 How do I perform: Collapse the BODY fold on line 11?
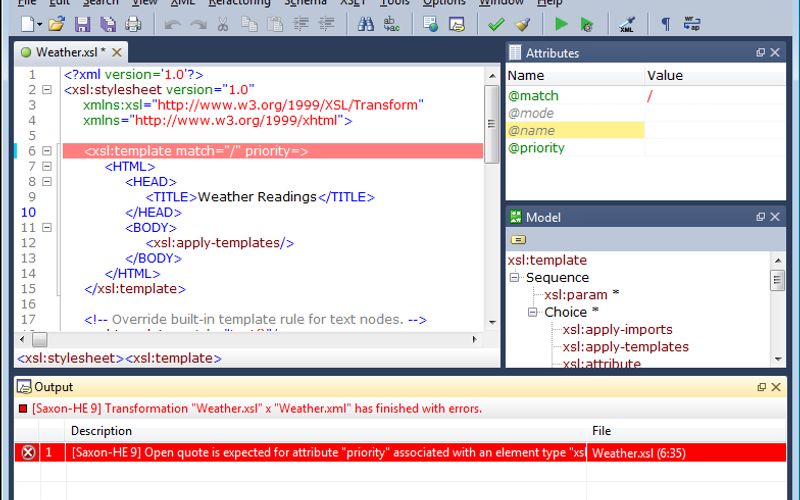(46, 228)
